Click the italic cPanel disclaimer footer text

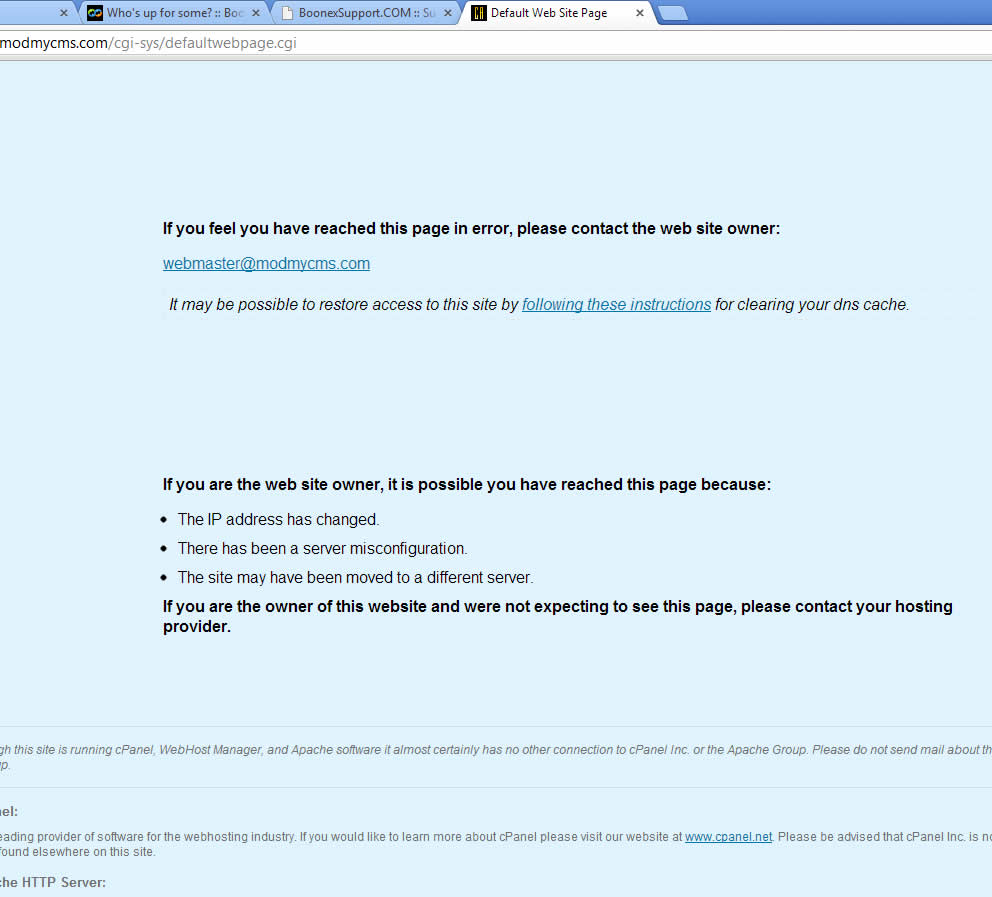(x=496, y=757)
